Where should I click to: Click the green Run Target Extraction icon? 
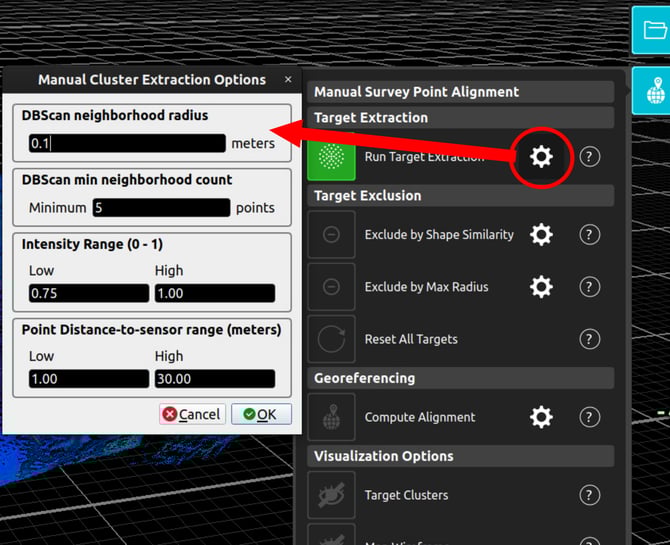pyautogui.click(x=331, y=157)
